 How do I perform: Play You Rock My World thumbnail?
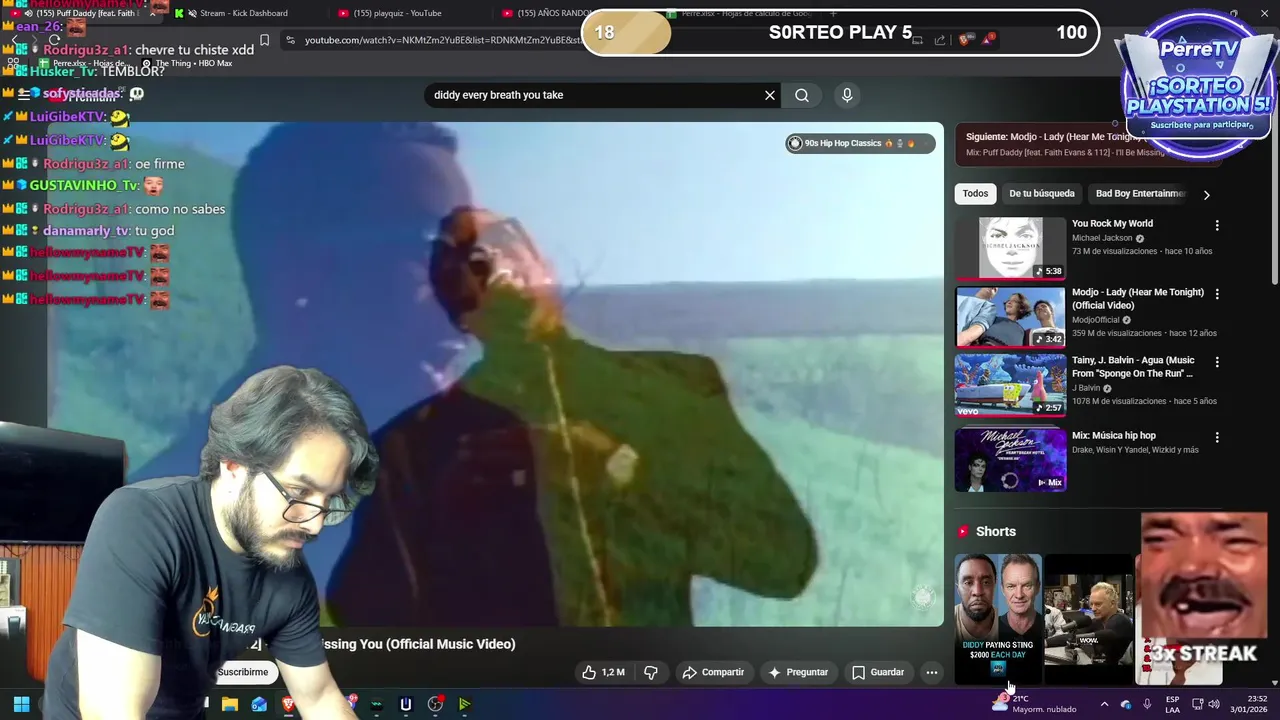pyautogui.click(x=1010, y=248)
